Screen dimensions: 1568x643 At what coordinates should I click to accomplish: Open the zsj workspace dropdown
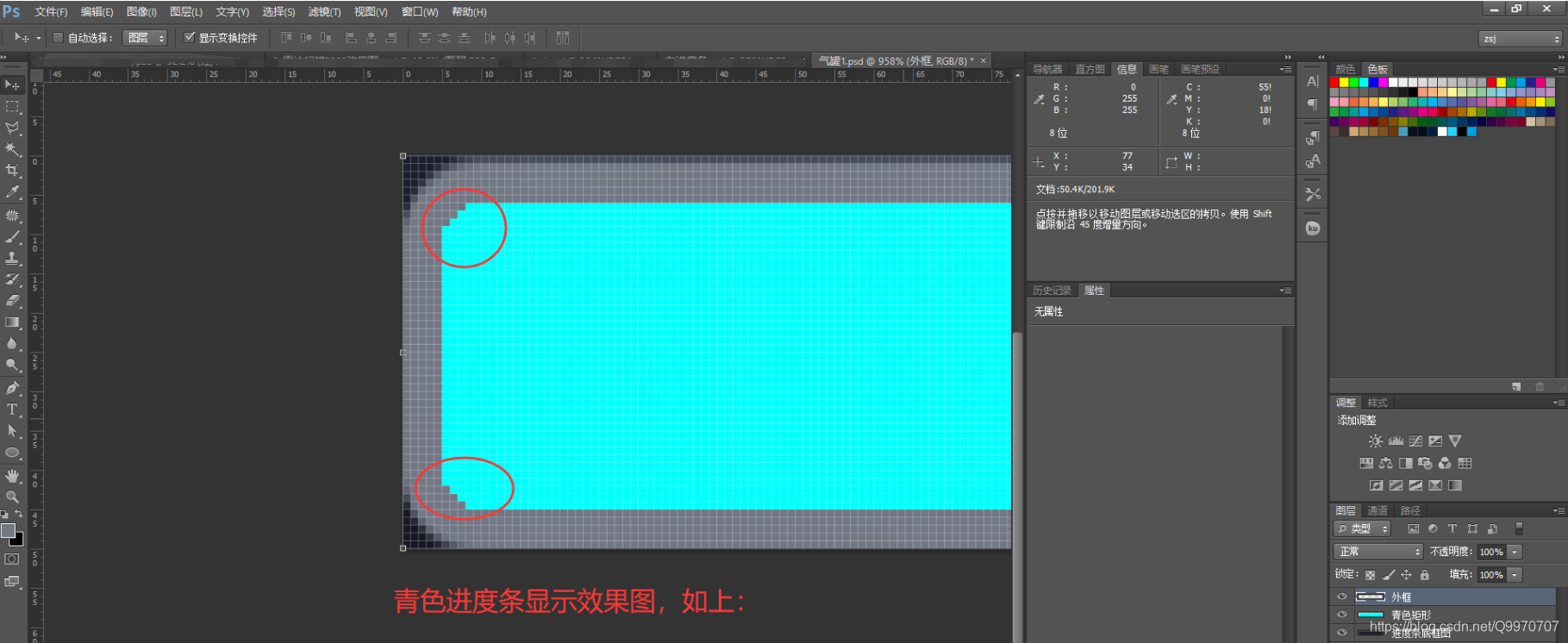tap(1521, 39)
